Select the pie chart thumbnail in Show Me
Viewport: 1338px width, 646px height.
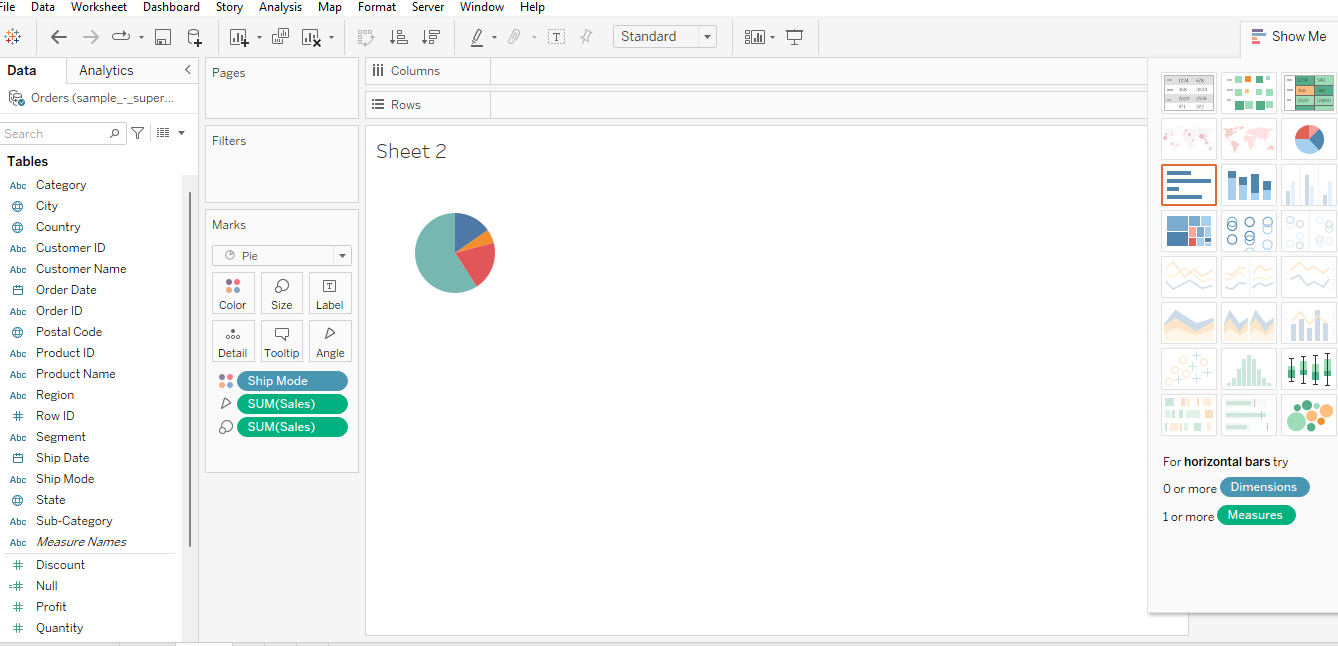[1308, 138]
